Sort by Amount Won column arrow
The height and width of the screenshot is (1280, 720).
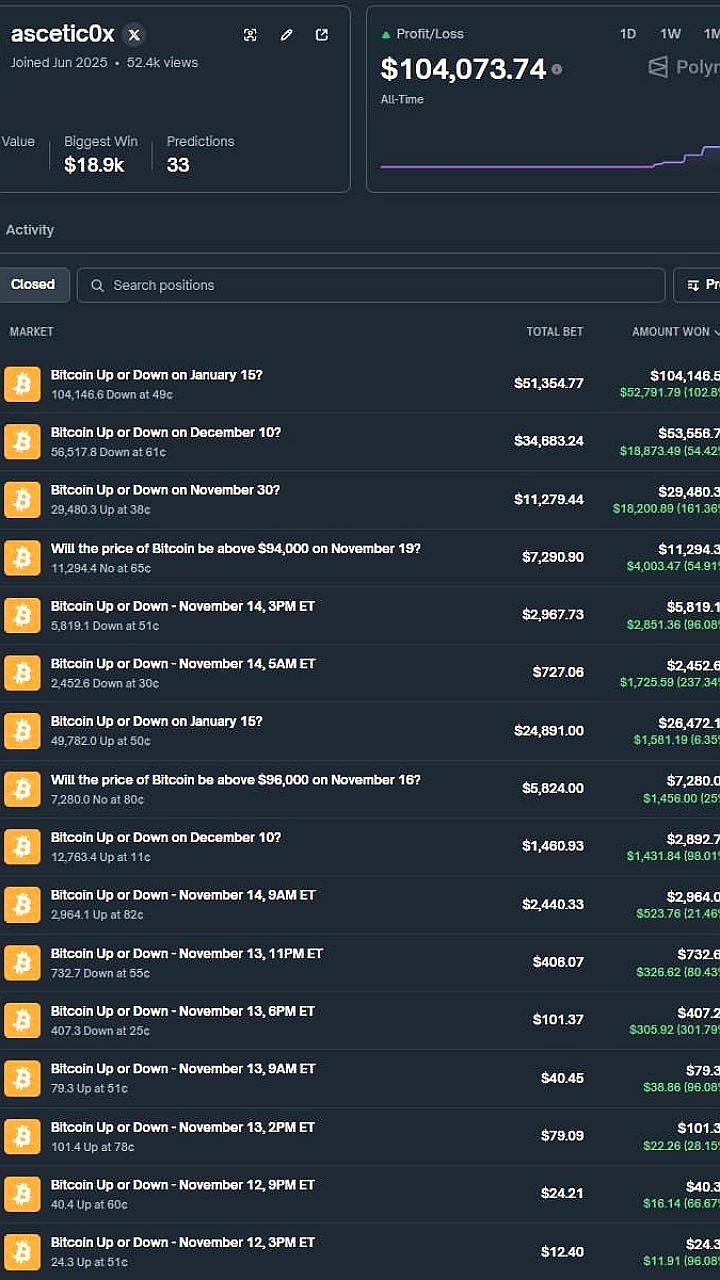coord(714,332)
